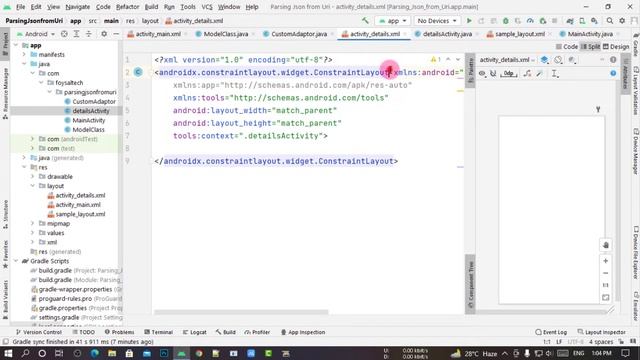This screenshot has height=360, width=640.
Task: Open the Refactor menu
Action: point(127,7)
